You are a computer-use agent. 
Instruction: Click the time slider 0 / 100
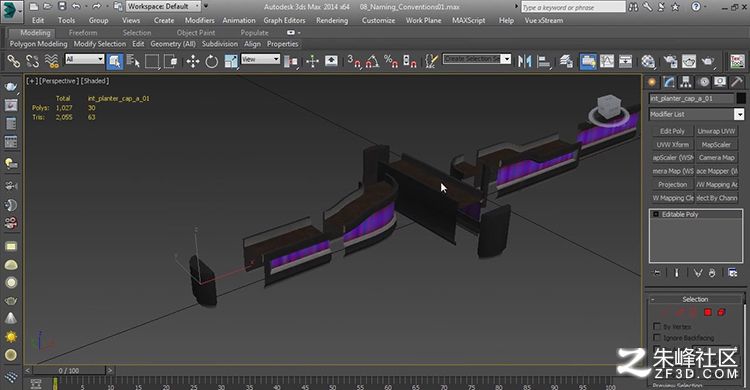tap(69, 370)
